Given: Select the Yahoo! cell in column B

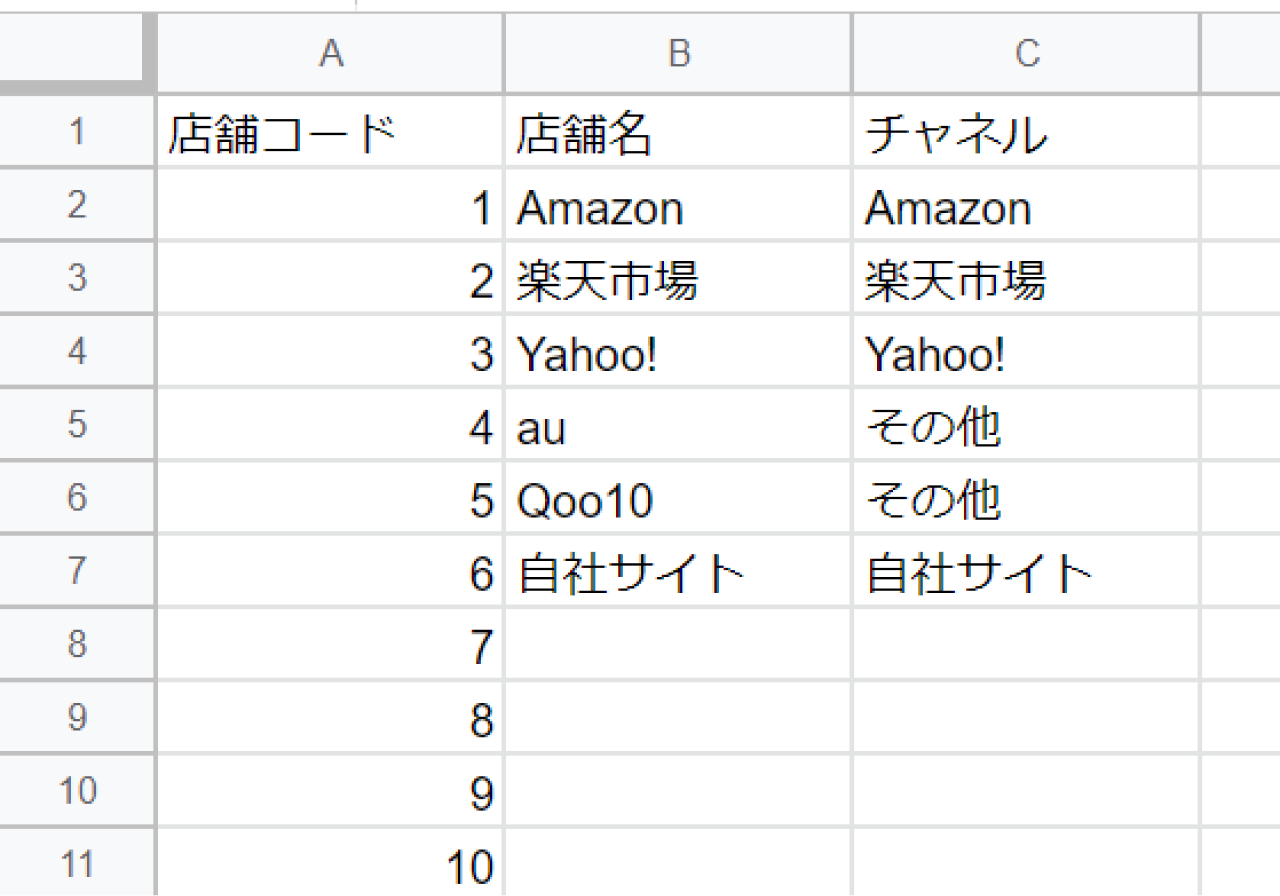Looking at the screenshot, I should click(678, 352).
